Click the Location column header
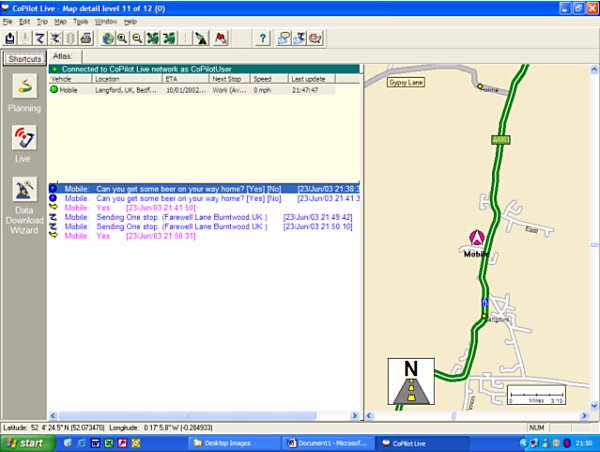Viewport: 600px width, 452px height. click(127, 79)
